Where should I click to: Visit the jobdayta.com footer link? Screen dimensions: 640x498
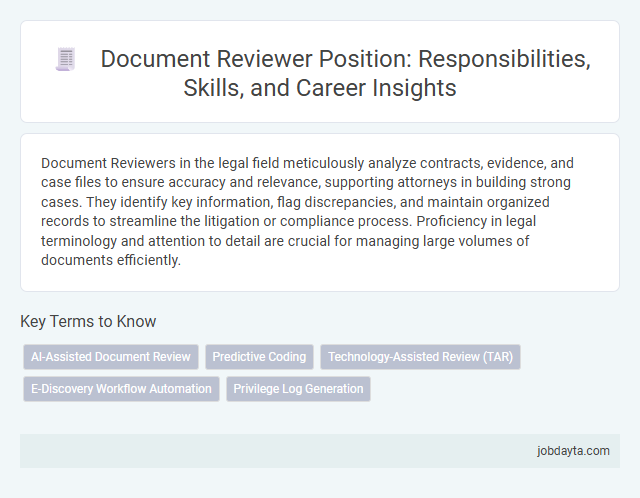[x=573, y=451]
